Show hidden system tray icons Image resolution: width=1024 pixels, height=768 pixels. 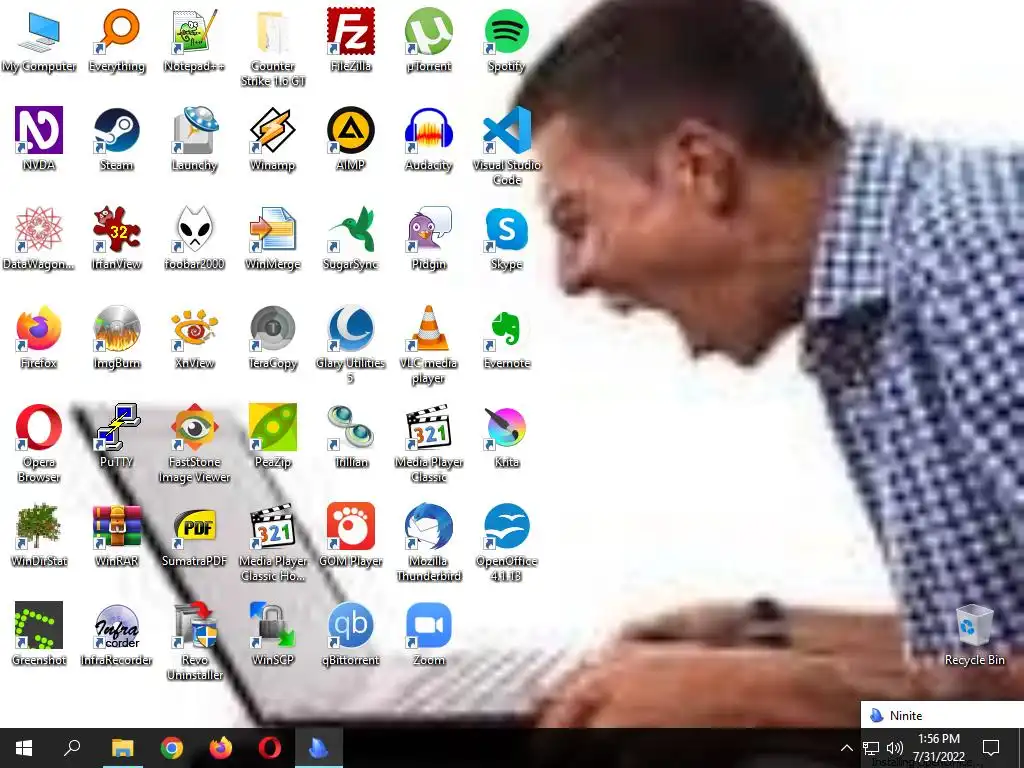pyautogui.click(x=846, y=748)
